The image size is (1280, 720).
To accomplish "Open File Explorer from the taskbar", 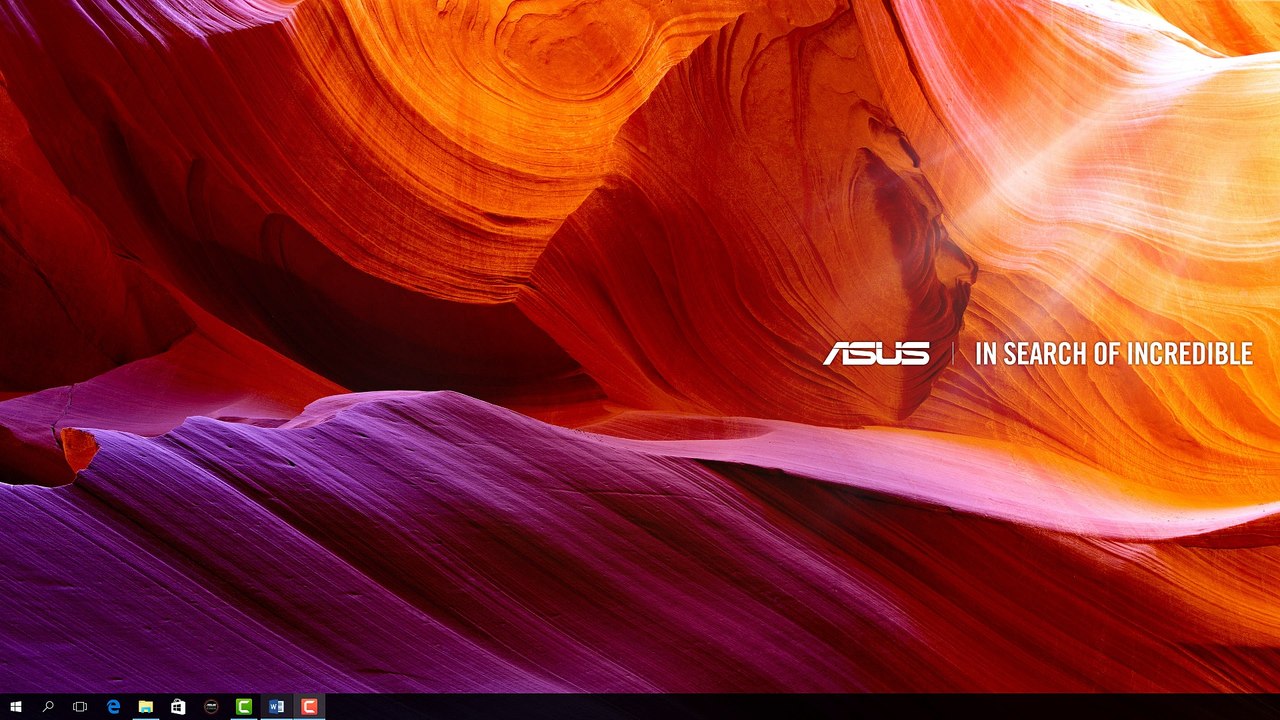I will (x=145, y=707).
